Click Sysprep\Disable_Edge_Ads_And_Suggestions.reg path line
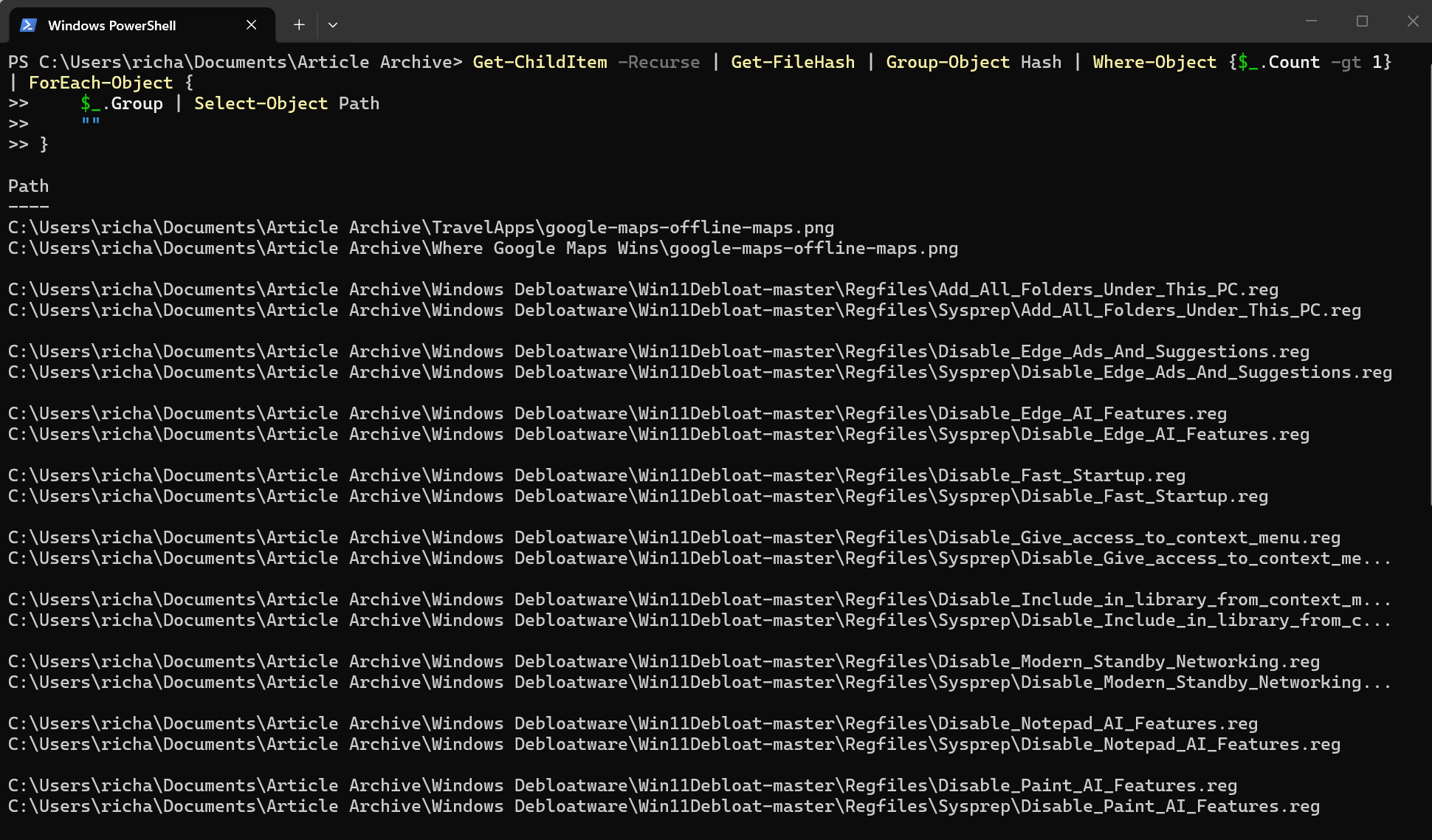The height and width of the screenshot is (840, 1432). 700,372
